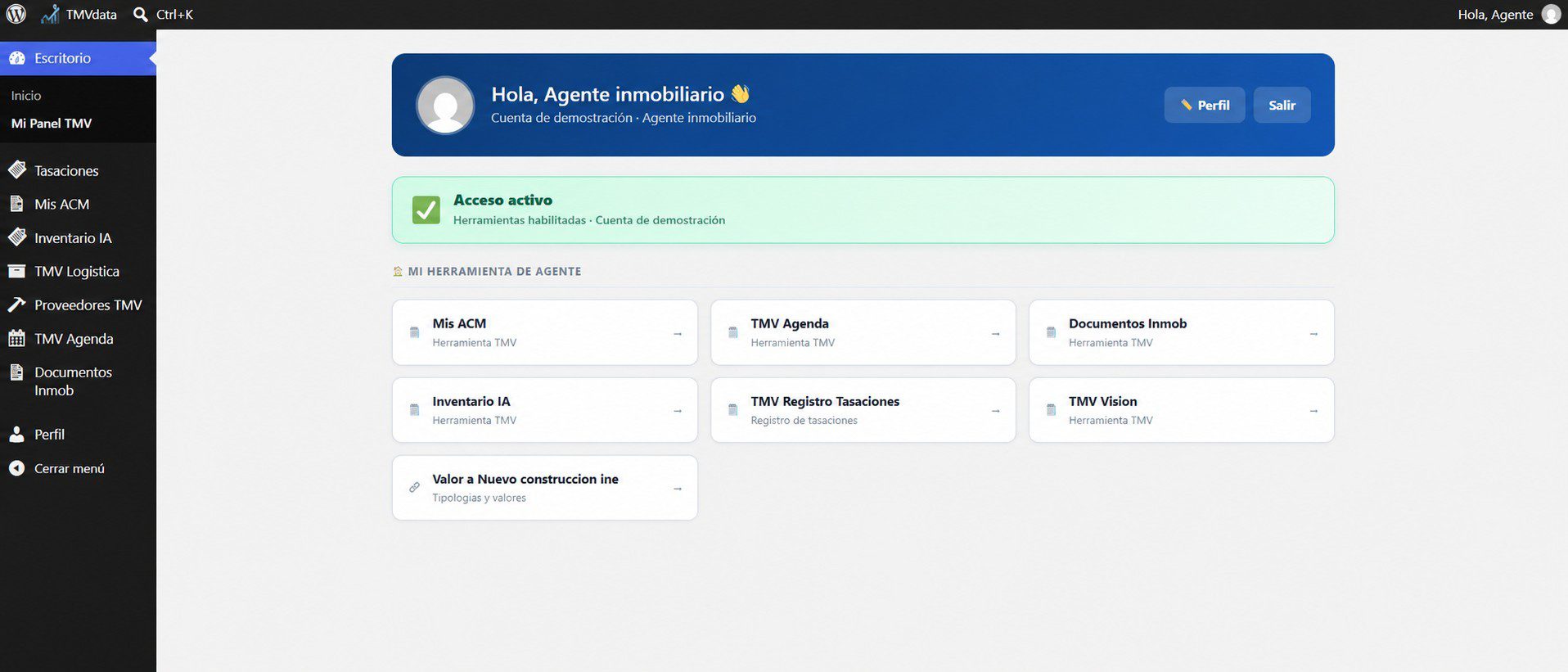Click the TMV Agenda calendar icon in sidebar
The width and height of the screenshot is (1568, 672).
click(16, 338)
